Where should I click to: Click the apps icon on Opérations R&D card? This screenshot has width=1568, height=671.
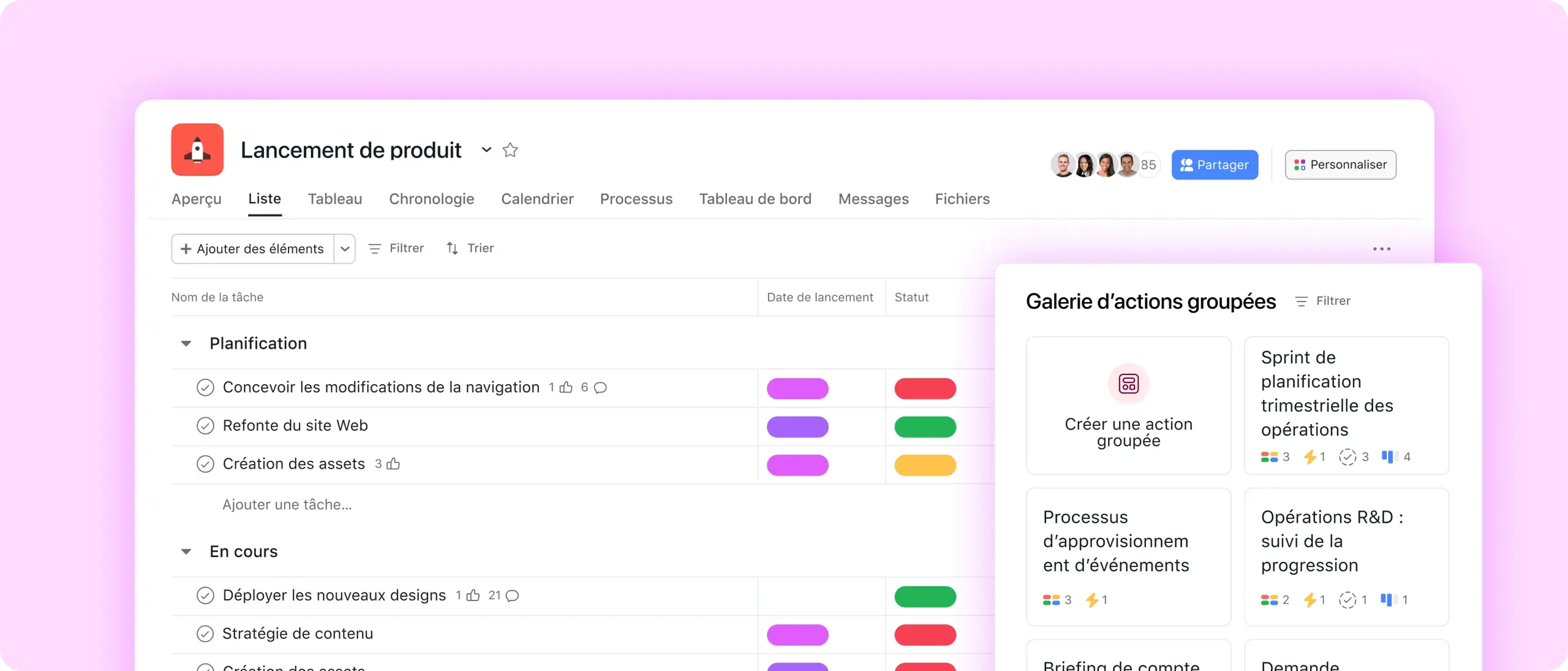(x=1269, y=600)
